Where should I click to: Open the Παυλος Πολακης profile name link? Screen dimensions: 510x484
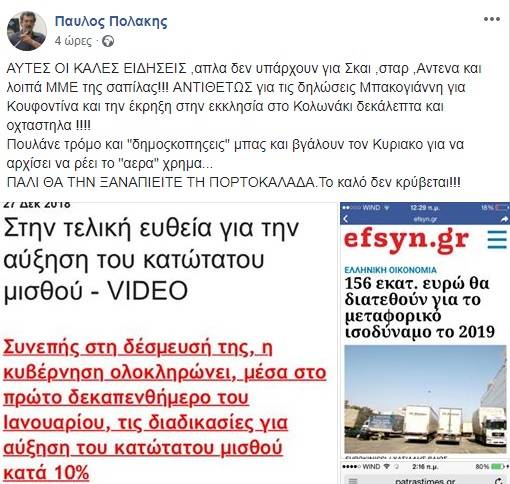(x=111, y=21)
